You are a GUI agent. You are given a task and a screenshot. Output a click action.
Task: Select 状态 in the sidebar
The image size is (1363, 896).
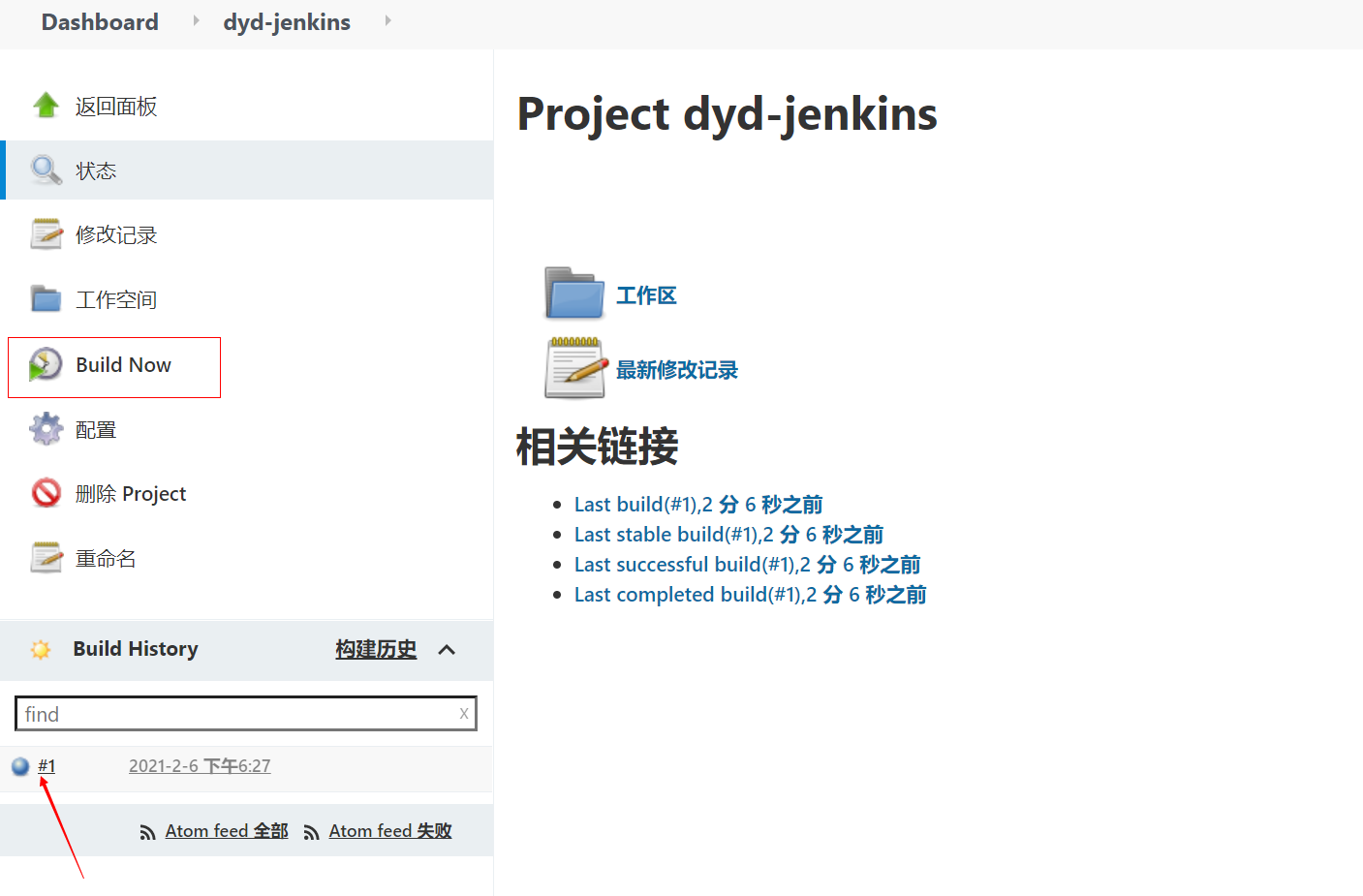[96, 170]
